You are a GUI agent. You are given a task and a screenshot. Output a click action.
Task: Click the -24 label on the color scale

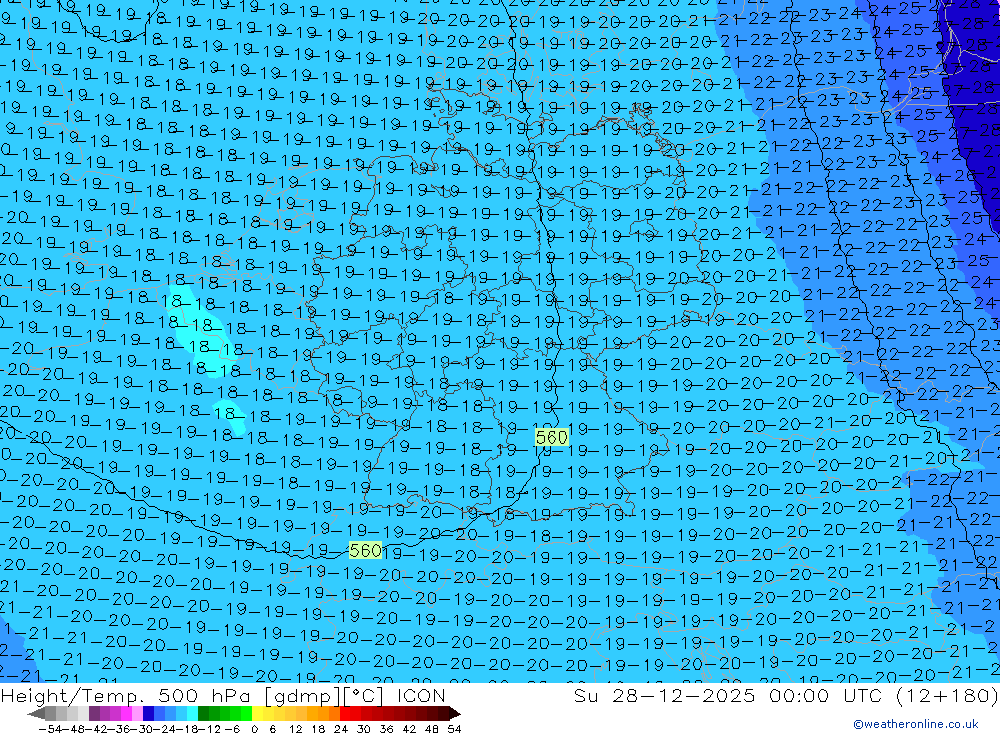pyautogui.click(x=165, y=729)
